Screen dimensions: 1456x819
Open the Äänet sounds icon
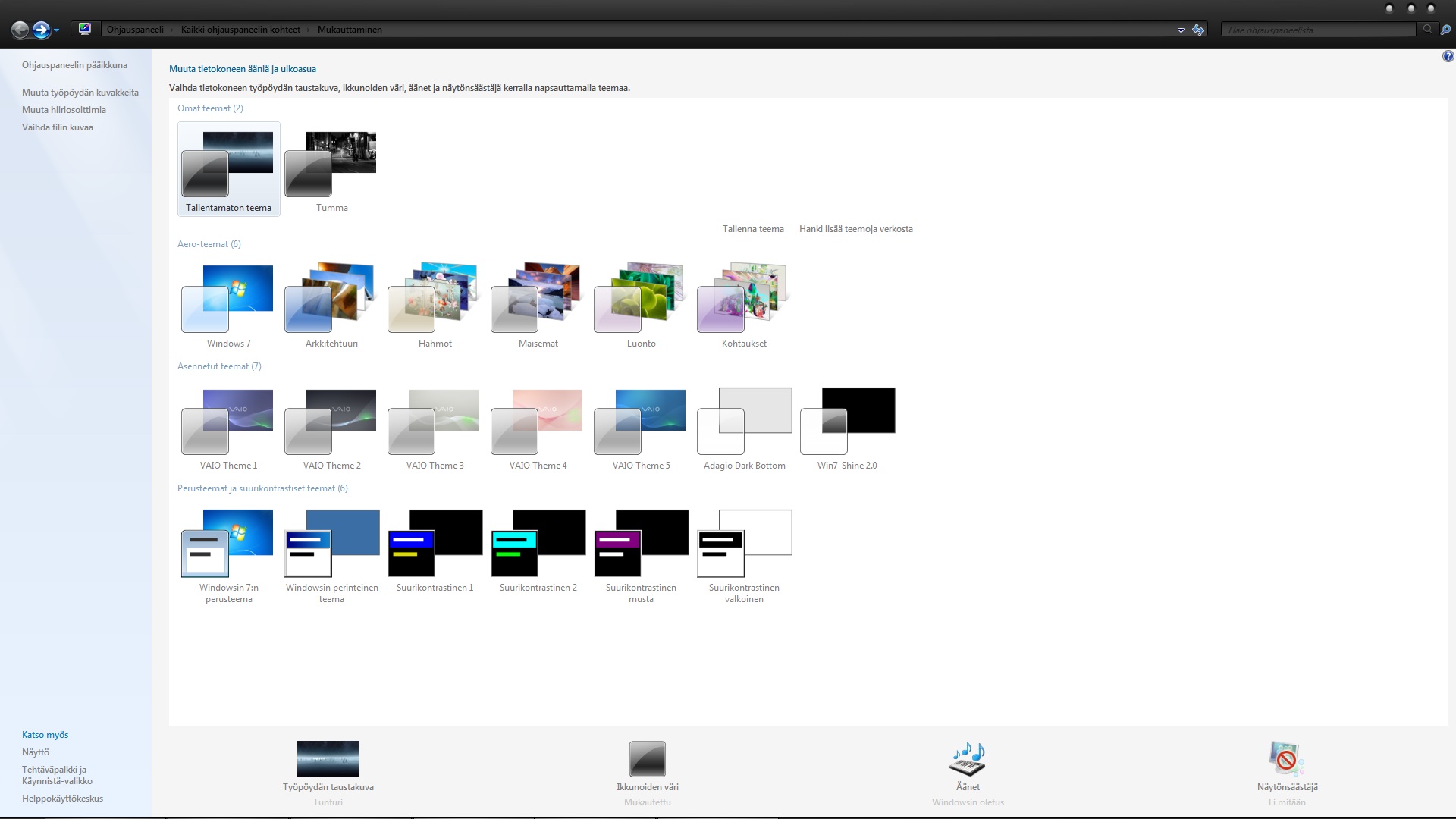968,758
